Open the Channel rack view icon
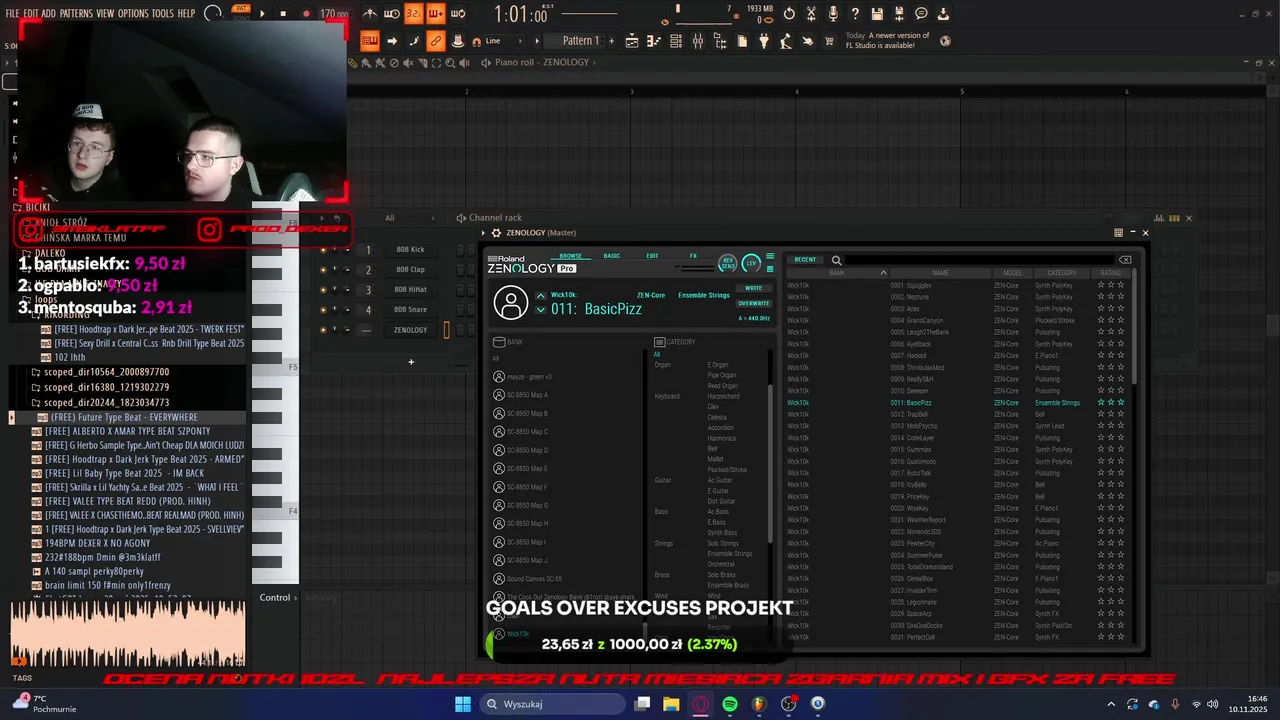 coord(676,41)
